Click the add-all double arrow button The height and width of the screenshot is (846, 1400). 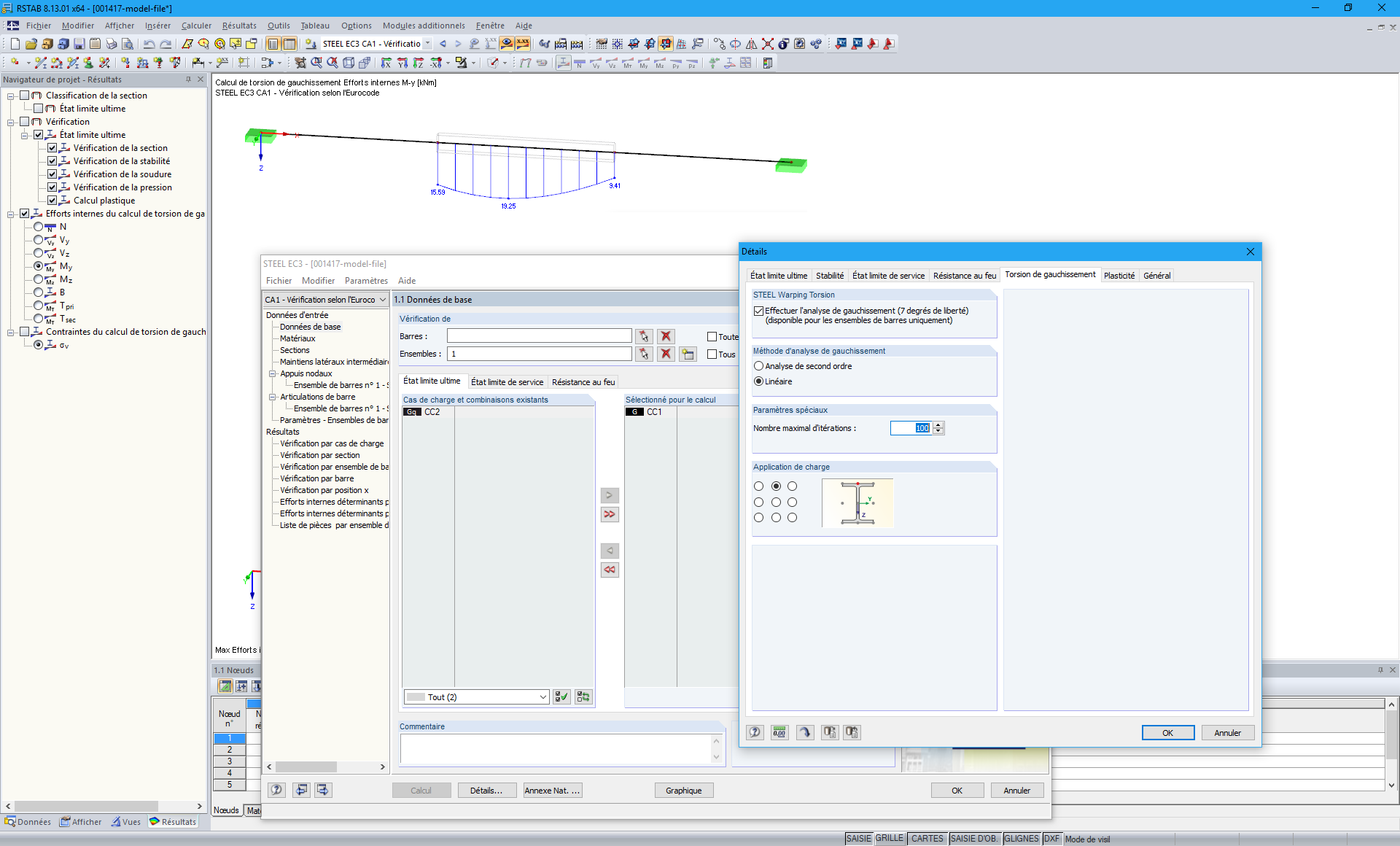click(610, 514)
